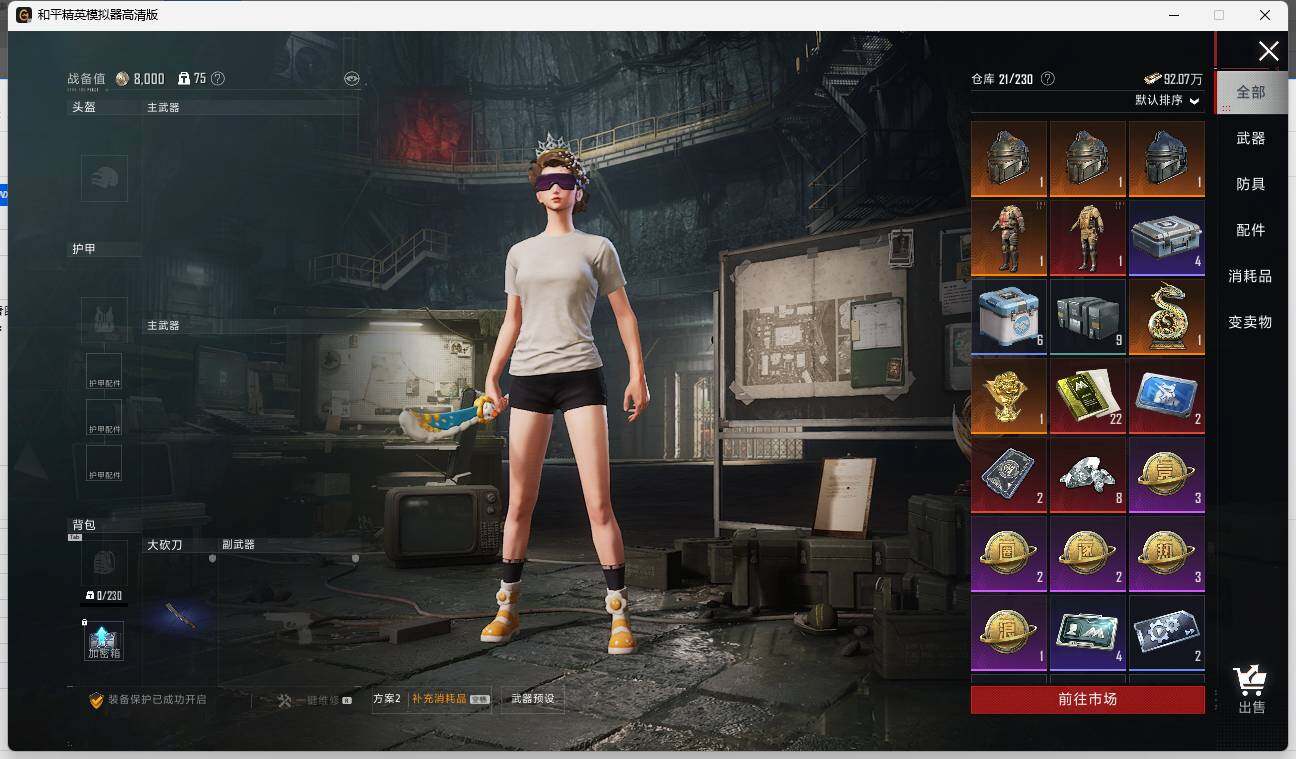Click the lock value 75 indicator
1296x759 pixels.
click(192, 79)
